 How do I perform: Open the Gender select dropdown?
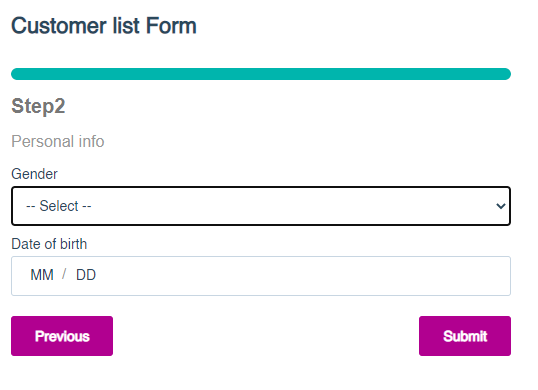tap(261, 206)
